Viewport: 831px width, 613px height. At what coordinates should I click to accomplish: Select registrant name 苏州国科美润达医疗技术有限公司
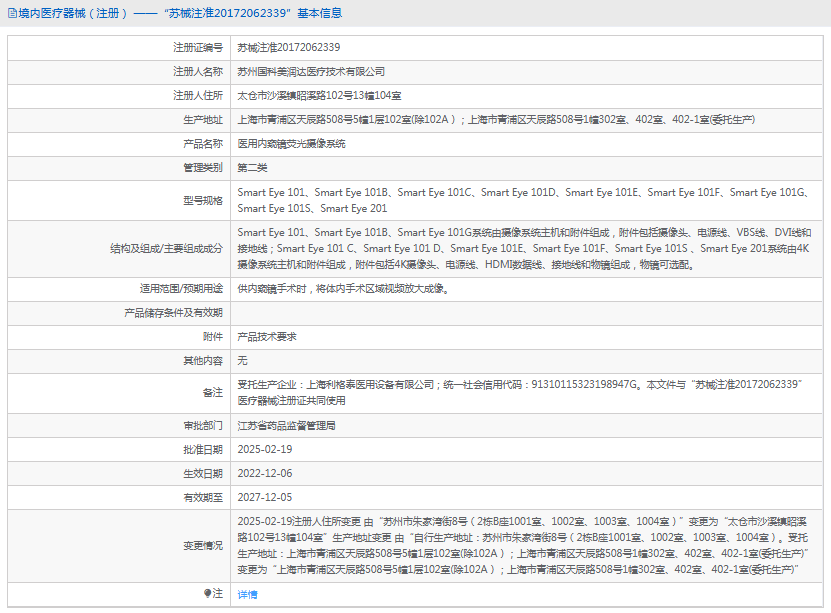(311, 72)
